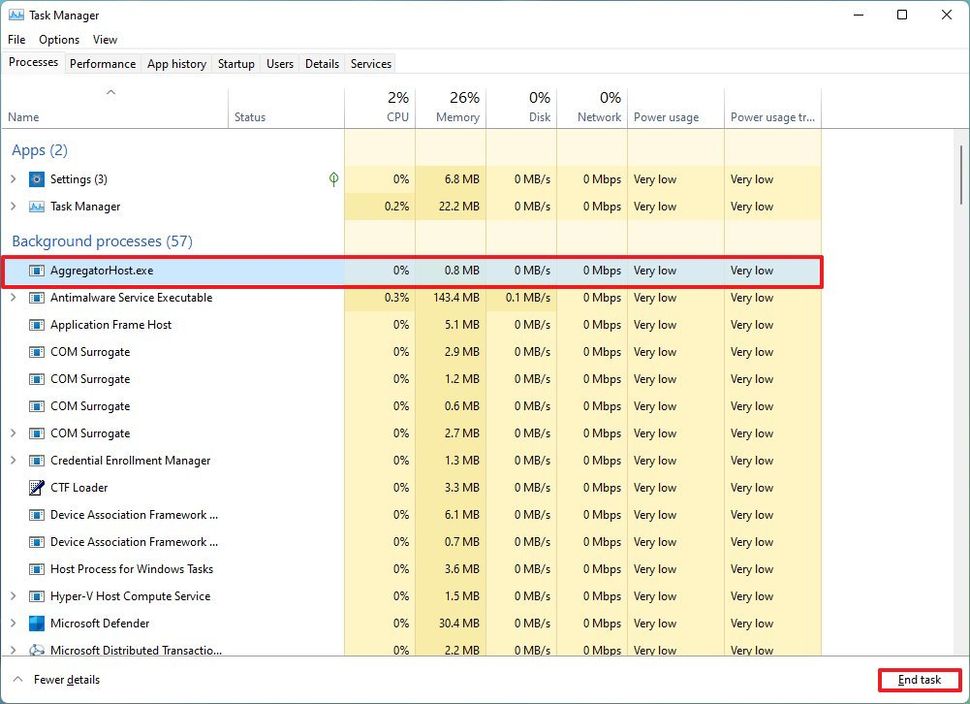Sort processes by the CPU column
This screenshot has height=704, width=970.
pos(397,107)
